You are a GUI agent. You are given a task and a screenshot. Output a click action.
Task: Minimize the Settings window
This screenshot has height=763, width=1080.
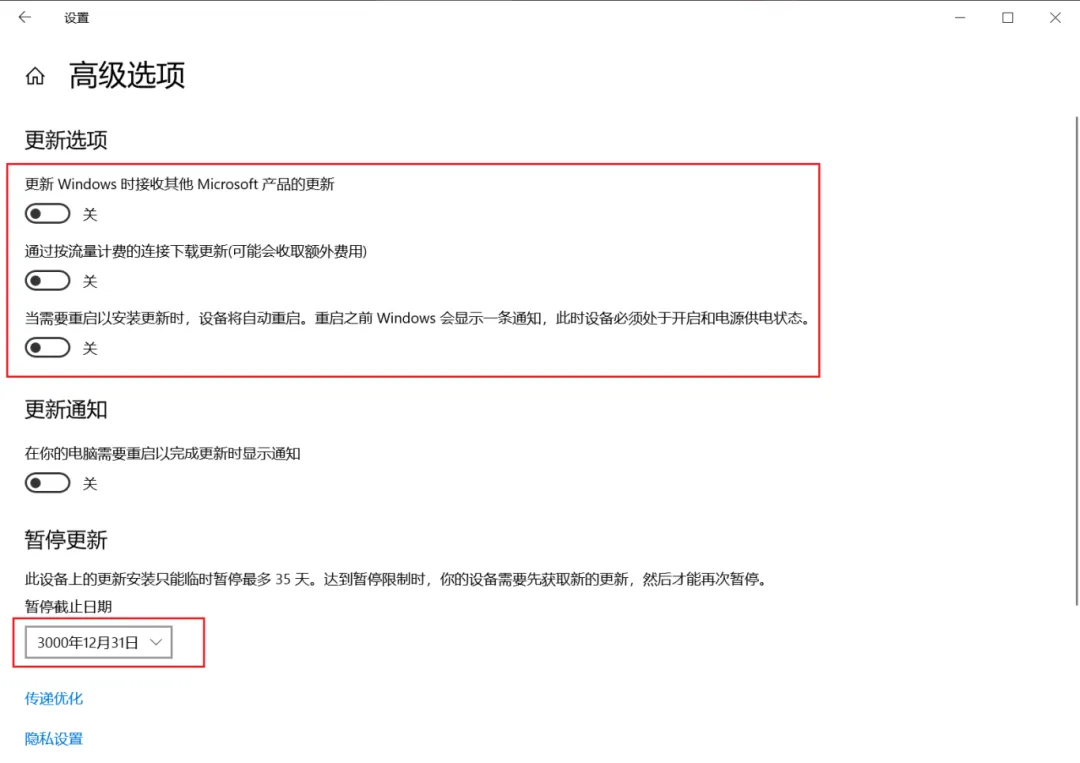pos(959,17)
